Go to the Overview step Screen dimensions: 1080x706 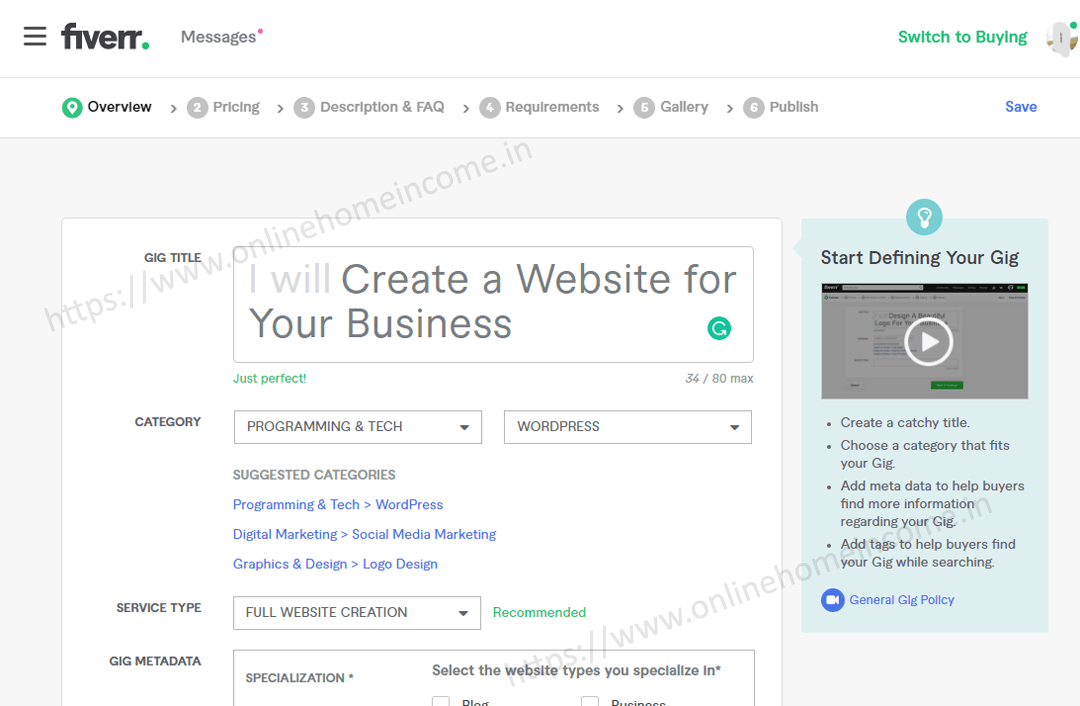click(x=119, y=107)
